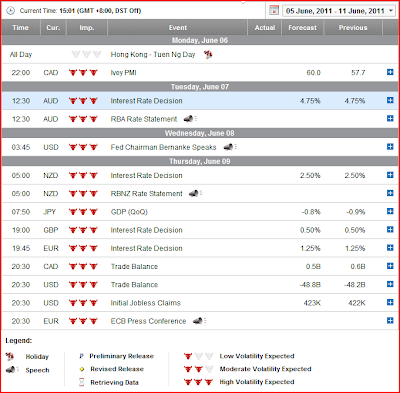Image resolution: width=400 pixels, height=393 pixels.
Task: Expand Initial Jobless Claims details
Action: click(390, 302)
